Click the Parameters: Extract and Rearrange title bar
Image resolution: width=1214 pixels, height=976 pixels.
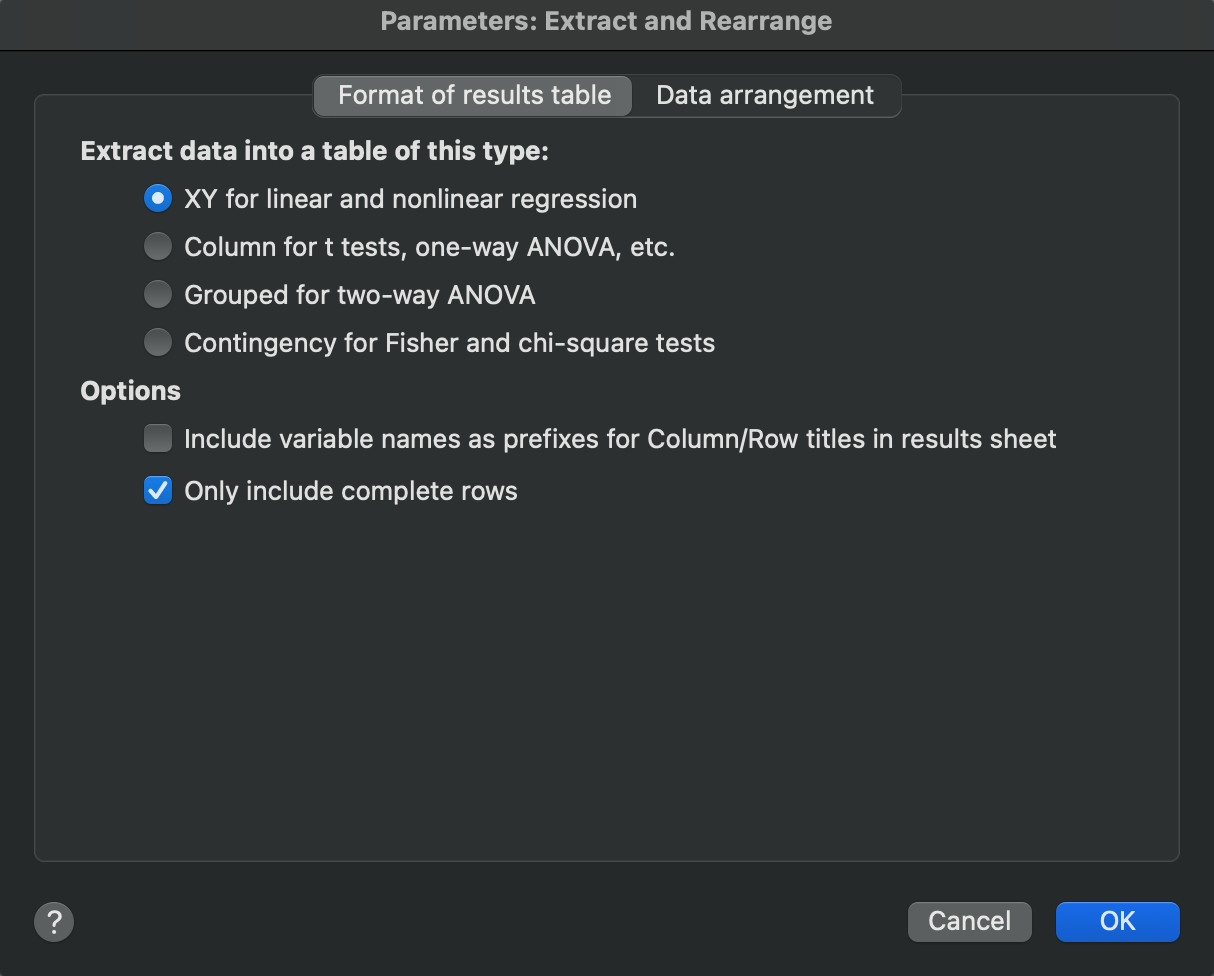[x=606, y=21]
